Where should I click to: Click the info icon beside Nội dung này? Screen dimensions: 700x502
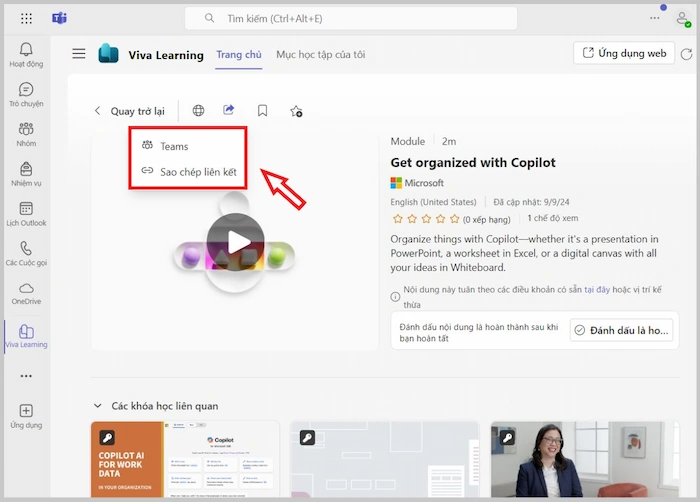395,297
